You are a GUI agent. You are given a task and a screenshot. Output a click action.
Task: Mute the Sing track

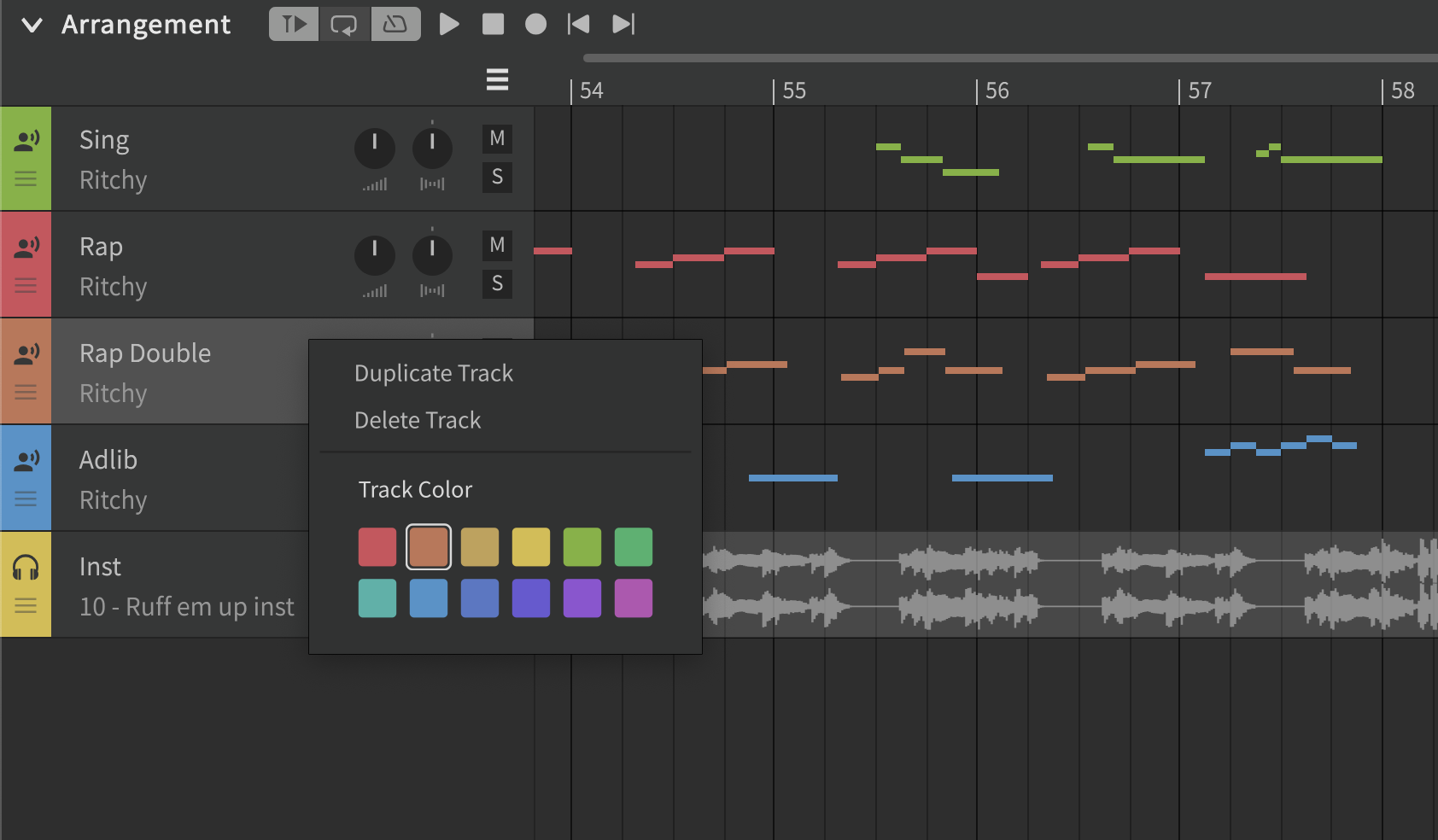497,138
